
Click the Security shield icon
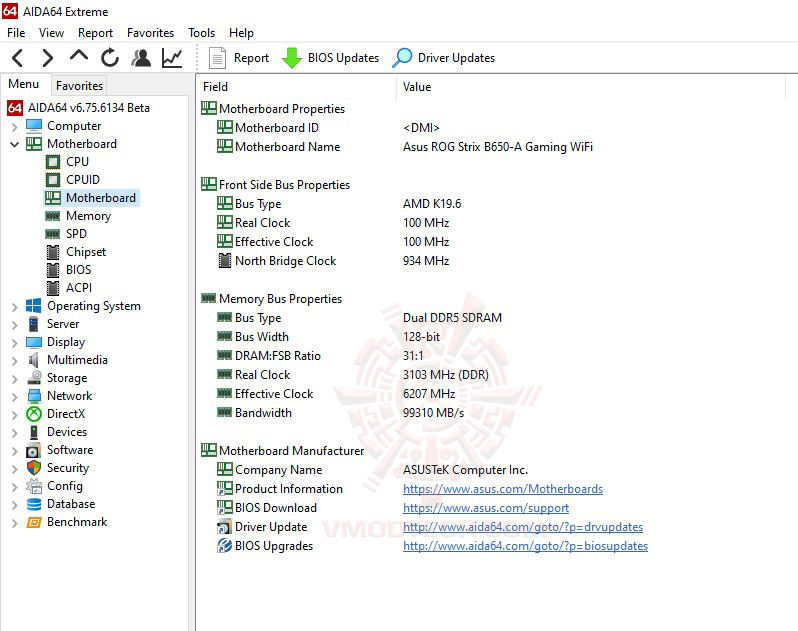tap(34, 468)
